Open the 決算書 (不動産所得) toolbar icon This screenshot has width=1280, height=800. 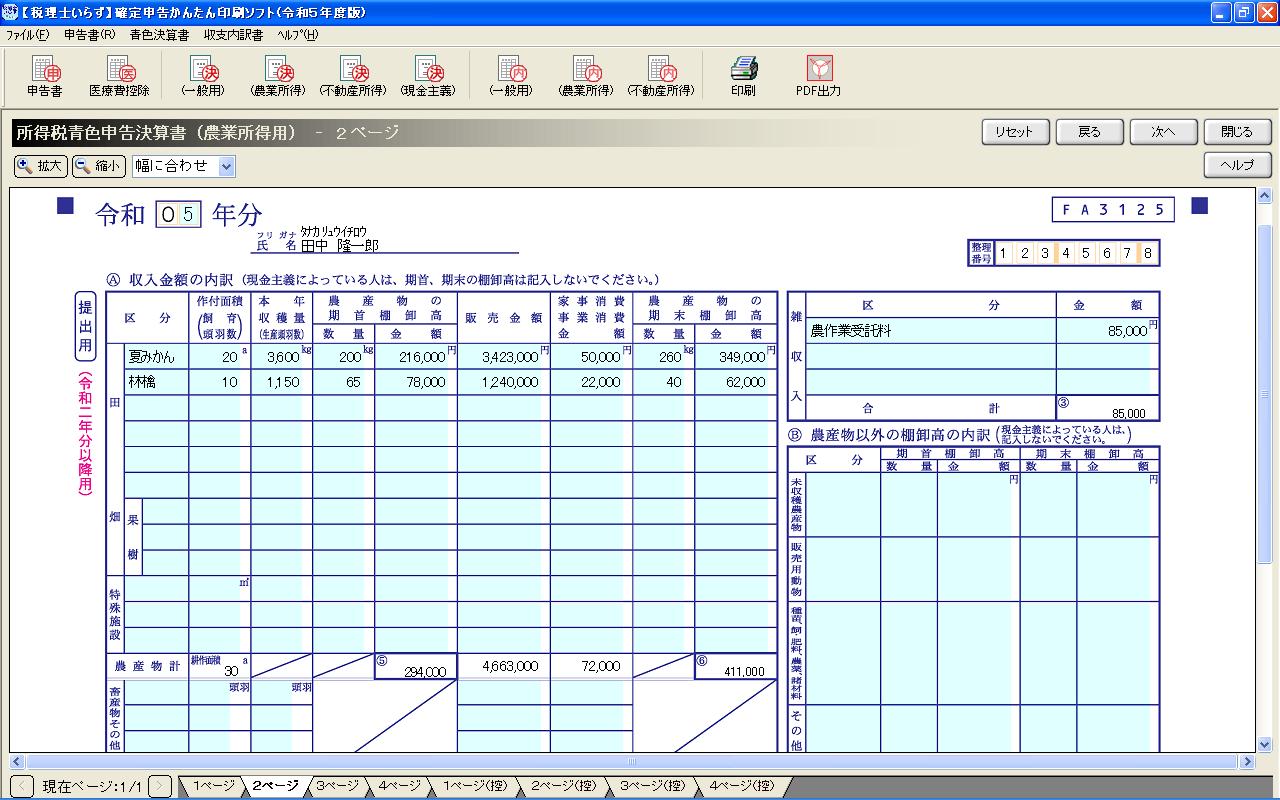pyautogui.click(x=352, y=76)
